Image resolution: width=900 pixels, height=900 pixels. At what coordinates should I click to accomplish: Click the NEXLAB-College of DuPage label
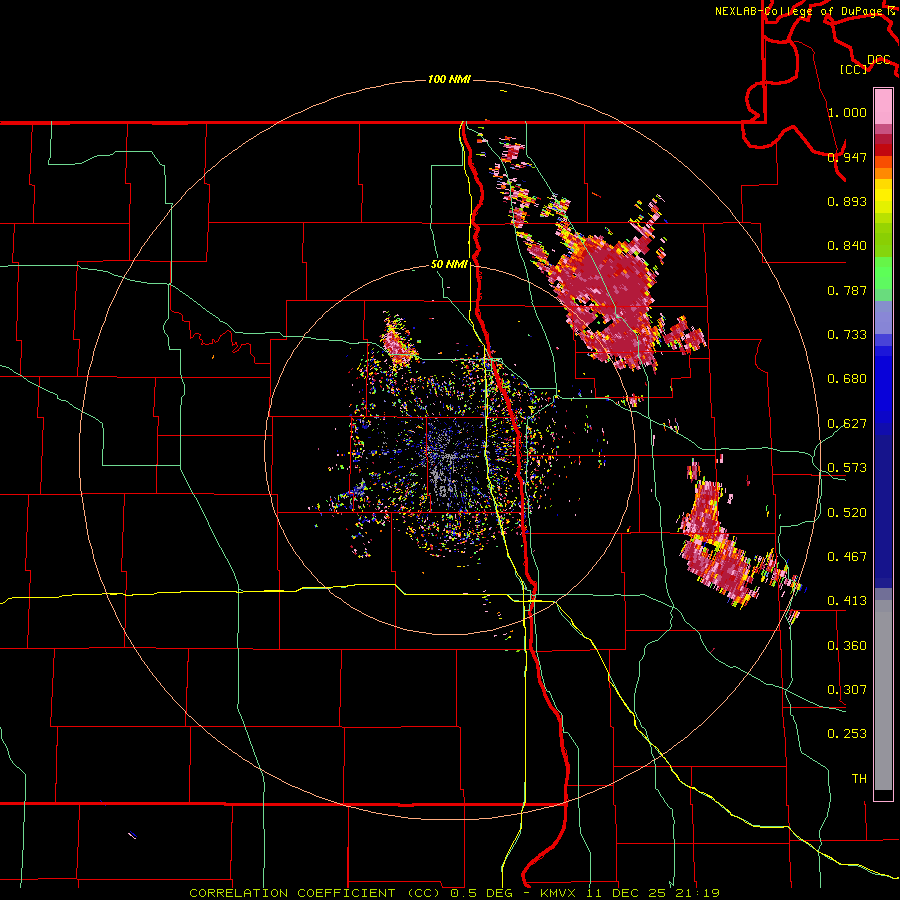[x=800, y=11]
